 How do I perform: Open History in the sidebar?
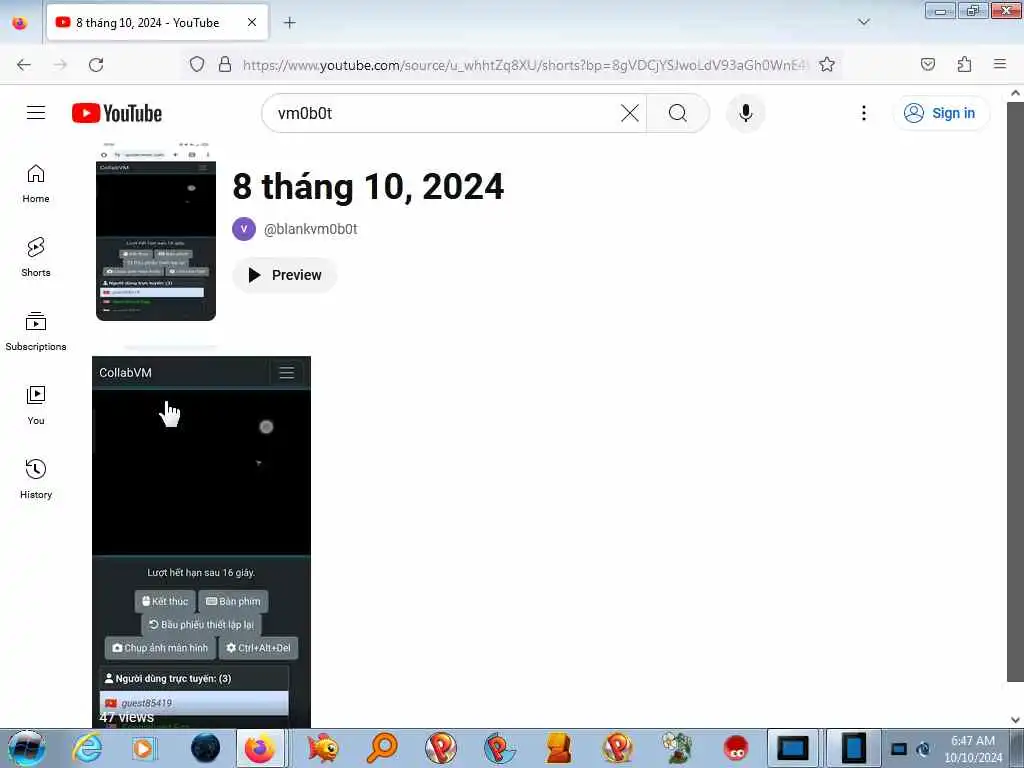pyautogui.click(x=36, y=479)
